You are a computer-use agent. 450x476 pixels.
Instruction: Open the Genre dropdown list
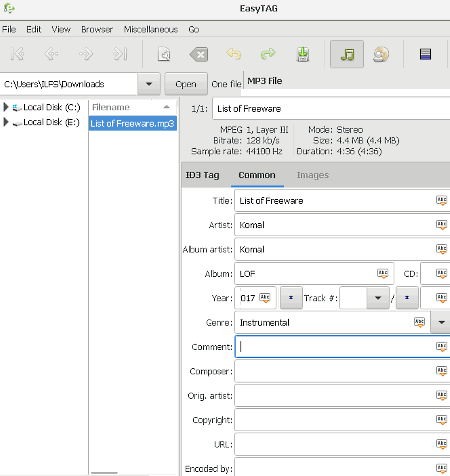coord(441,322)
